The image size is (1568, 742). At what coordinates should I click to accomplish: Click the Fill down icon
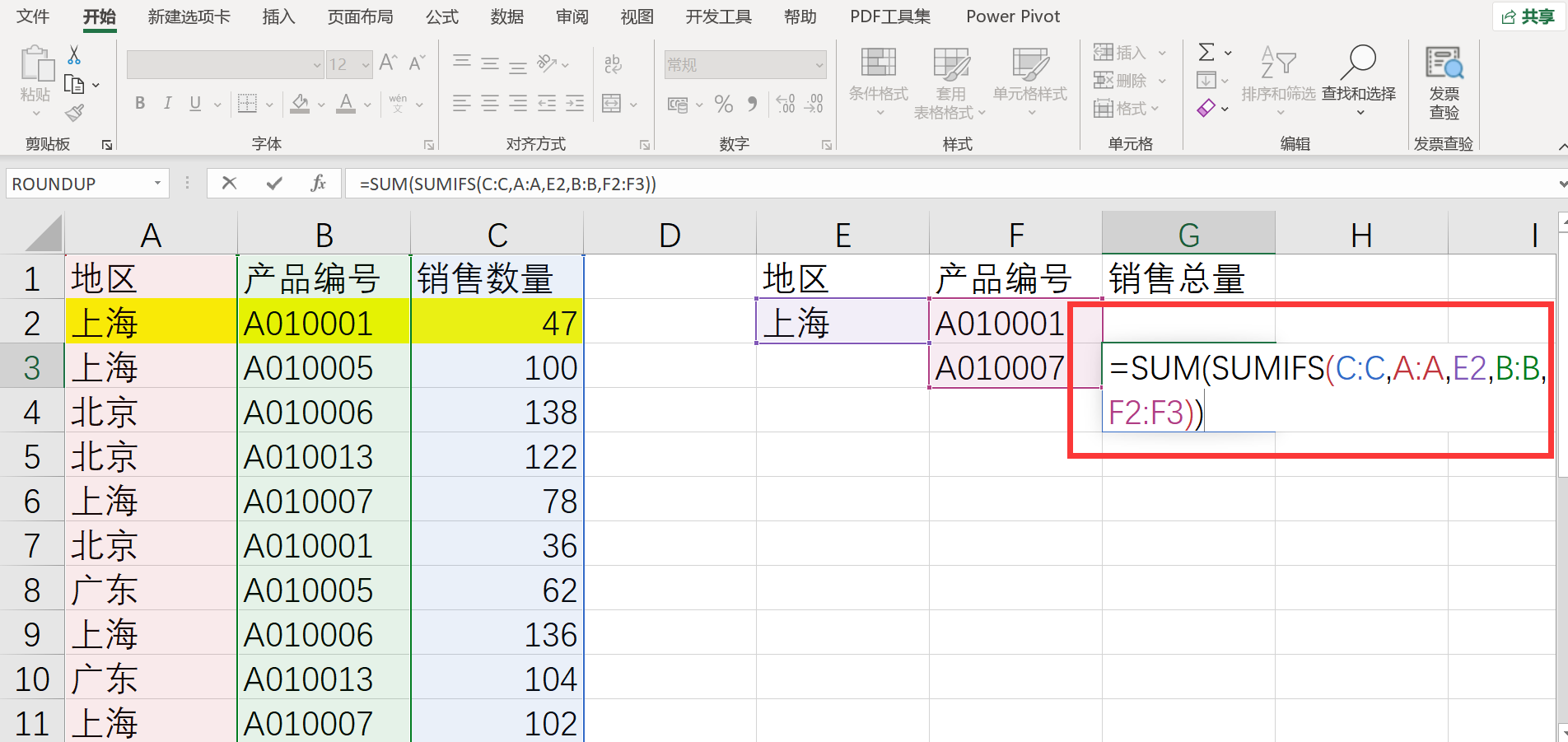click(1206, 80)
